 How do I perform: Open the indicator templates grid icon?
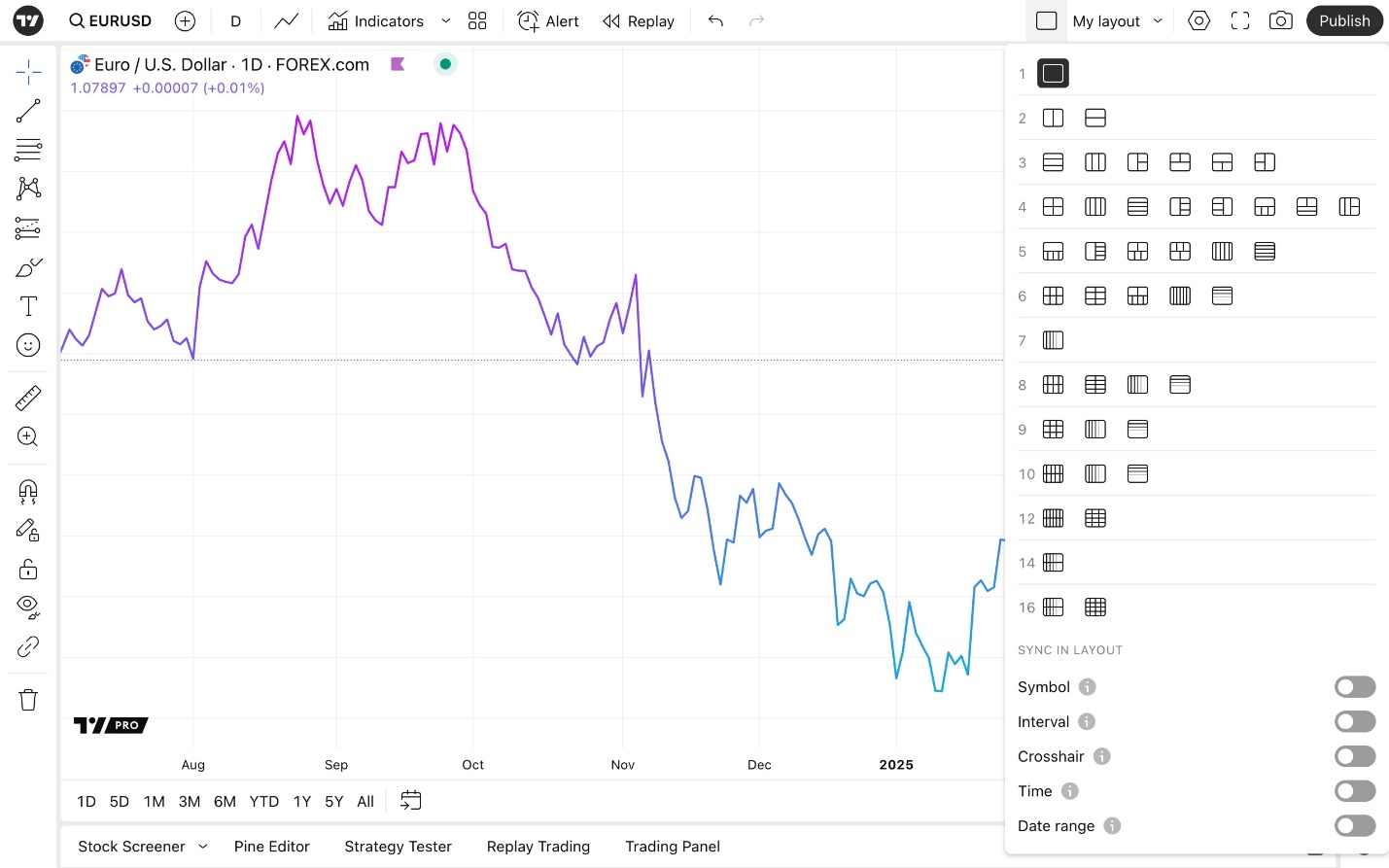[x=477, y=20]
